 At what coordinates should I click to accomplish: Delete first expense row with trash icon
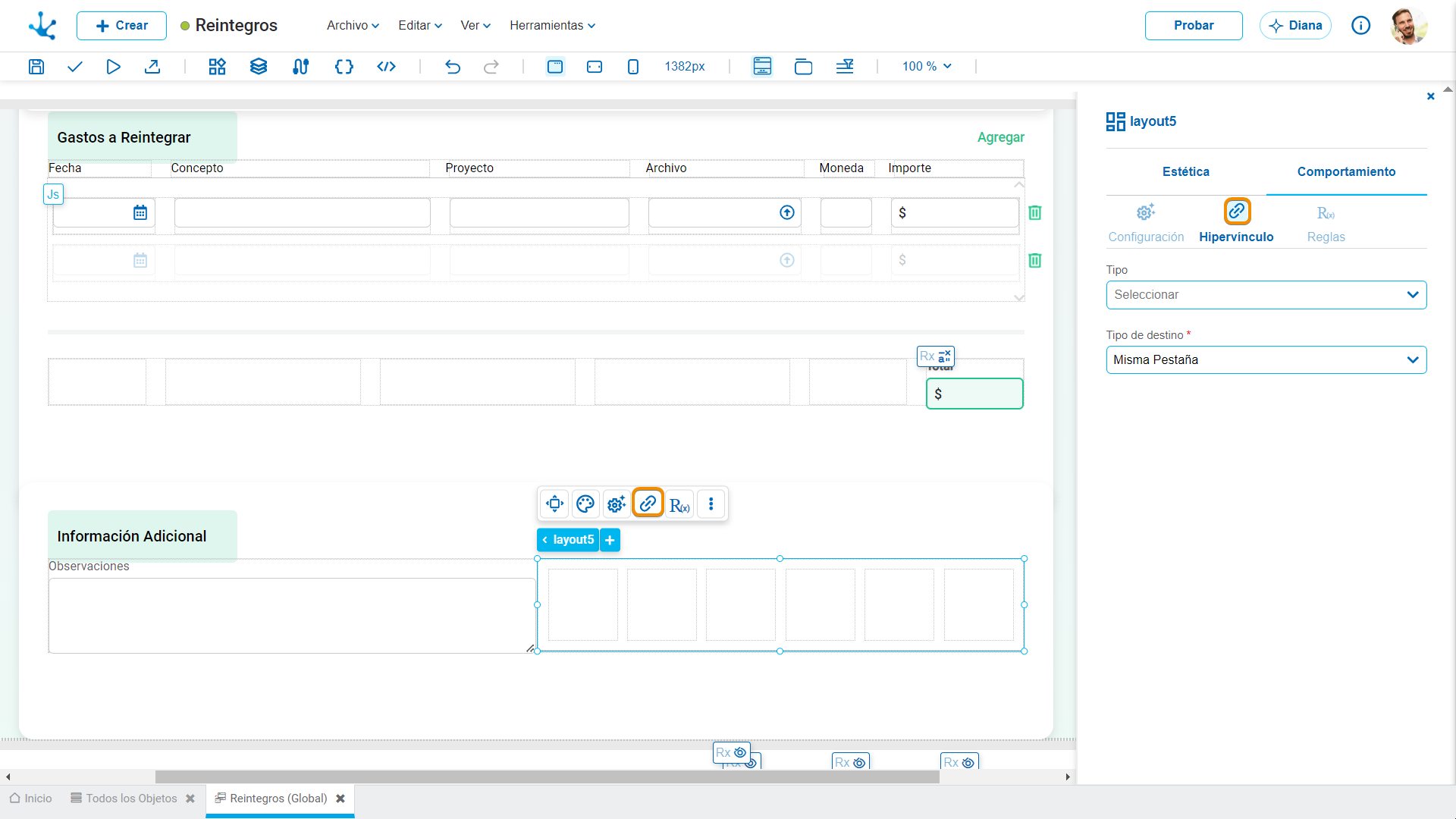point(1034,213)
